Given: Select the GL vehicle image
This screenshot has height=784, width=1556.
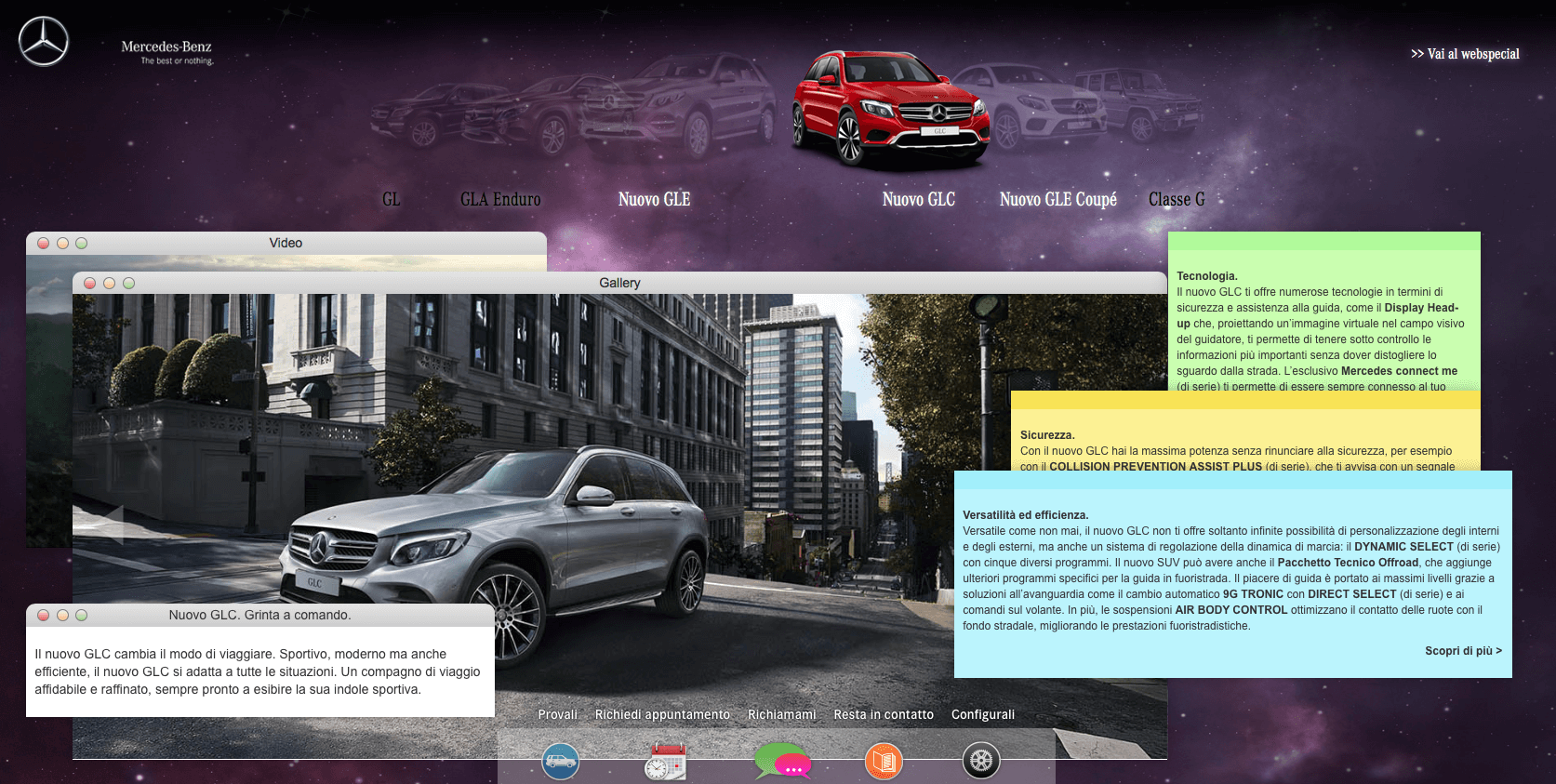Looking at the screenshot, I should point(423,116).
